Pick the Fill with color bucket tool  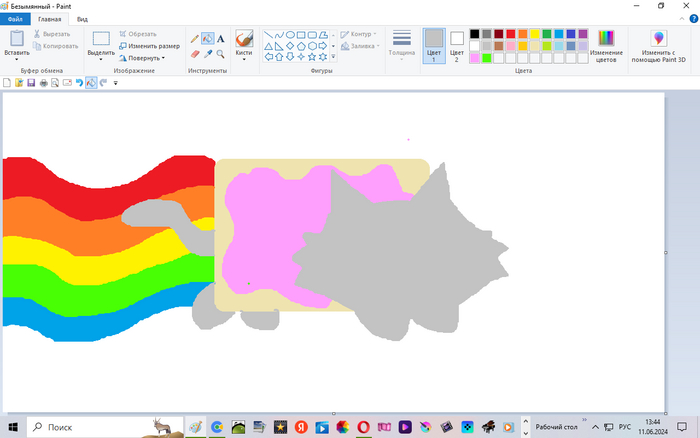pyautogui.click(x=207, y=38)
